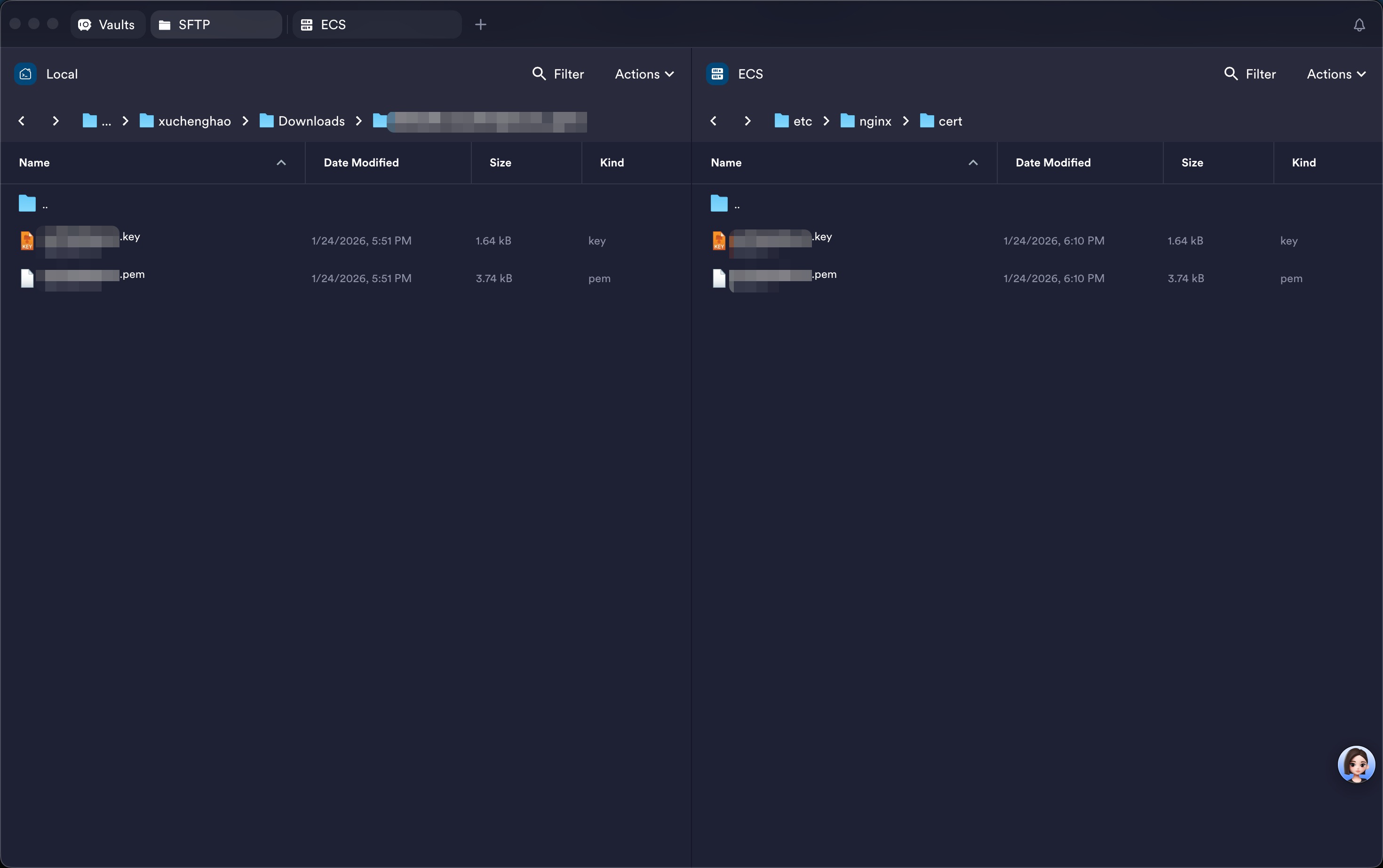Navigate to Downloads folder breadcrumb
The width and height of the screenshot is (1383, 868).
tap(302, 121)
